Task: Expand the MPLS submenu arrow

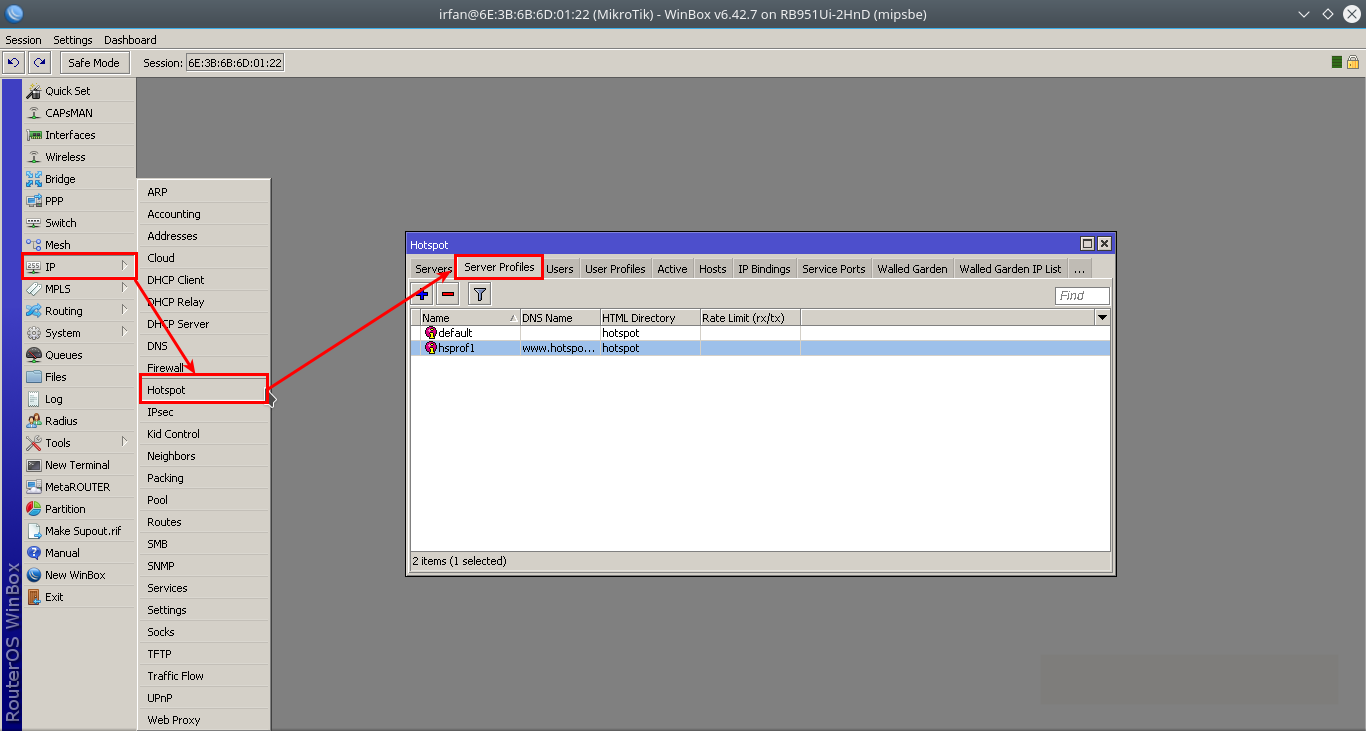Action: pyautogui.click(x=125, y=288)
